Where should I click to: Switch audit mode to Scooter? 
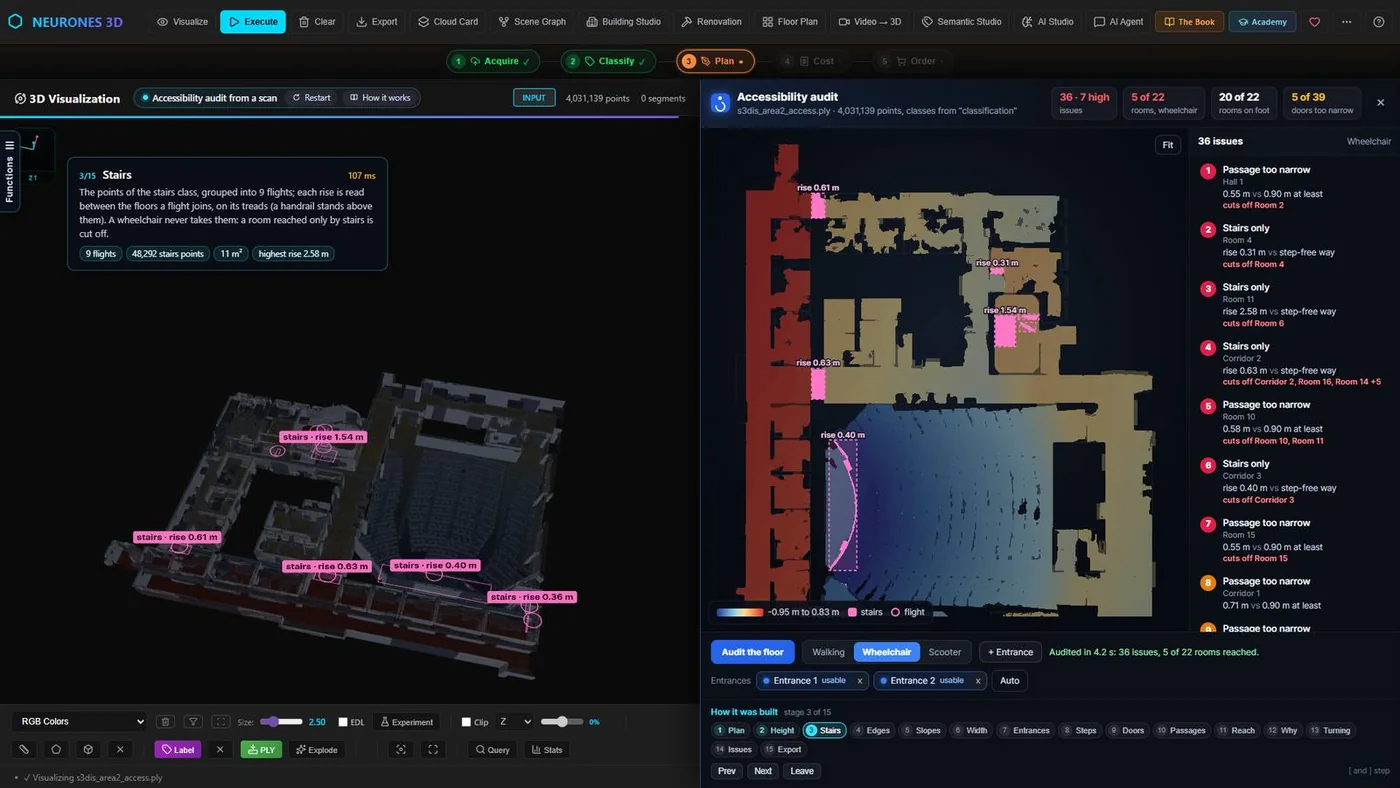(x=944, y=652)
